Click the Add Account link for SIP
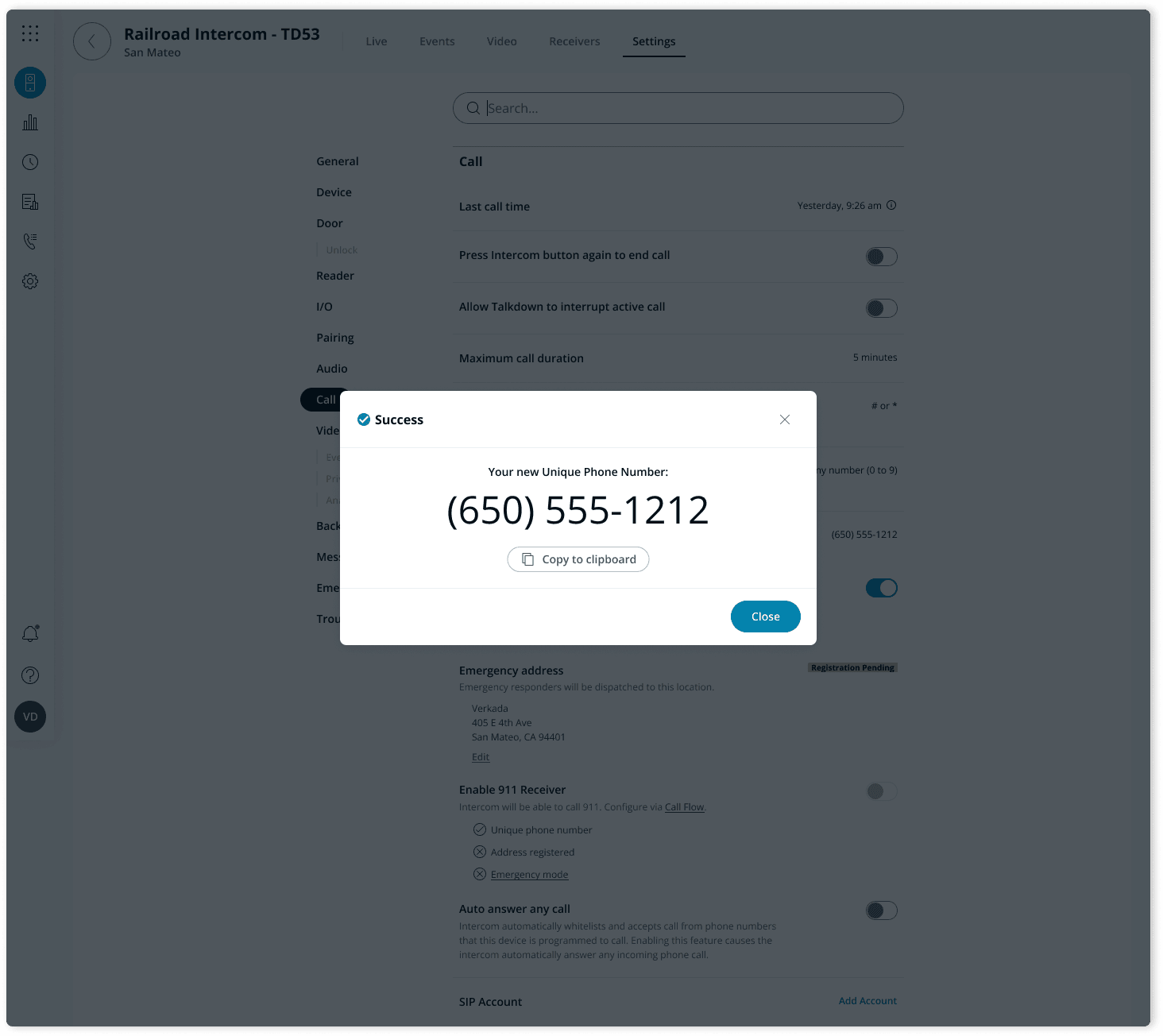Screen dimensions: 1163x1036 pos(867,1001)
